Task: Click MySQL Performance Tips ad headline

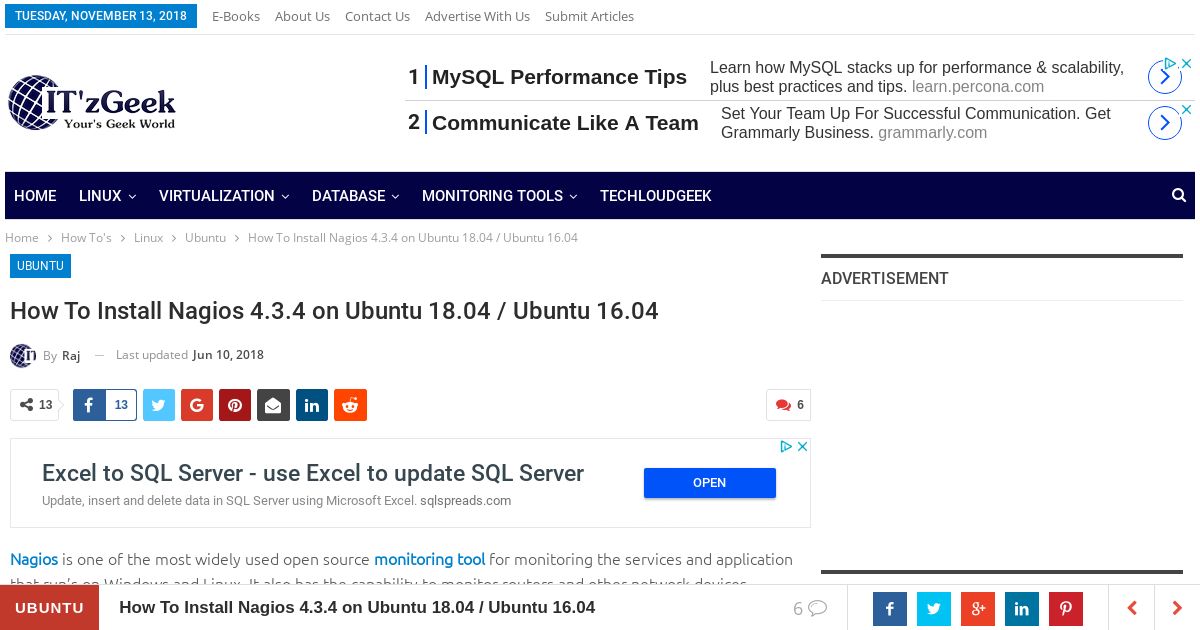Action: 559,77
